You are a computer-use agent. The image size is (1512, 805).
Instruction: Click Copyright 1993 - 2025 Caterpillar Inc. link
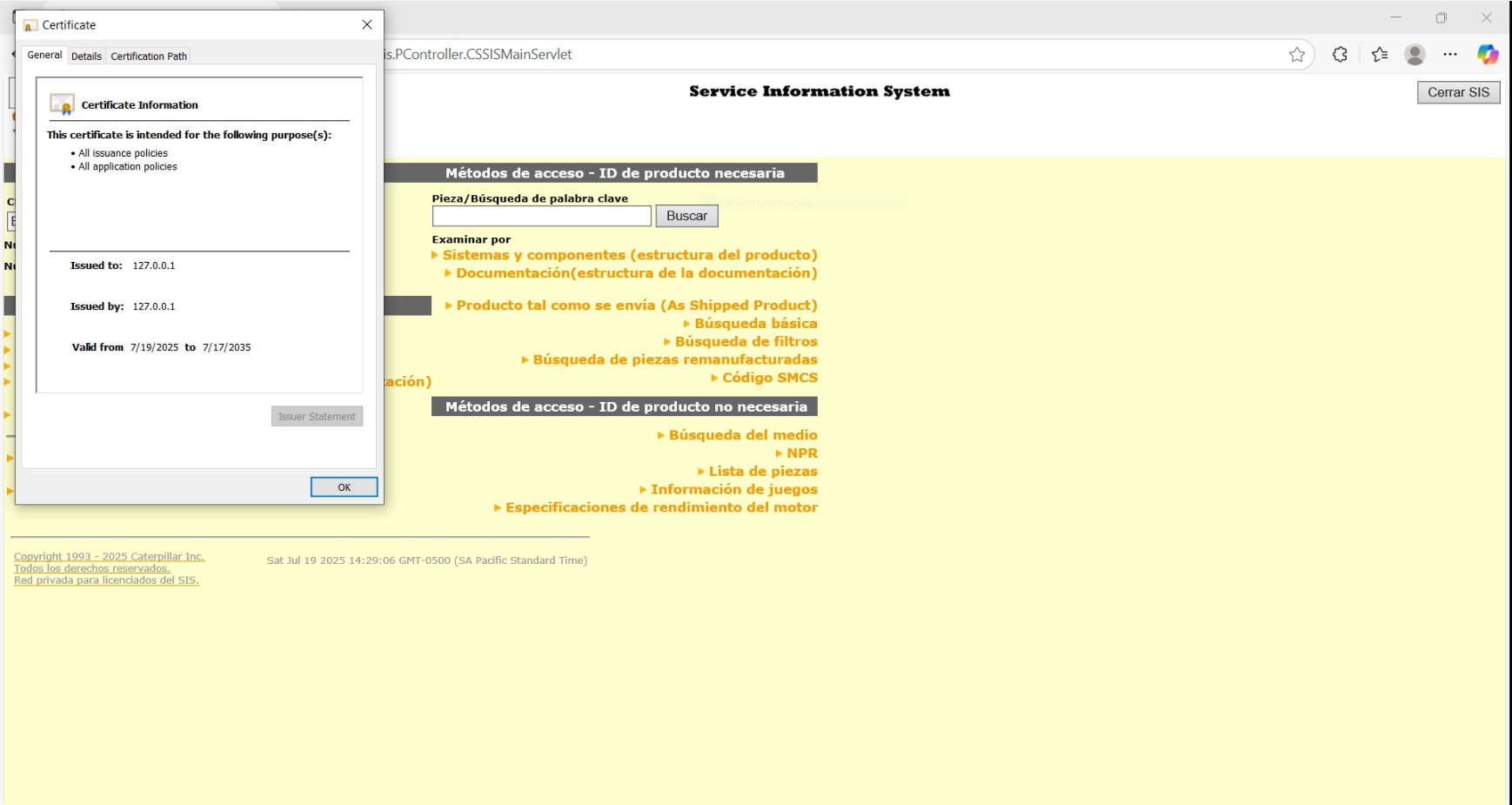click(x=109, y=557)
